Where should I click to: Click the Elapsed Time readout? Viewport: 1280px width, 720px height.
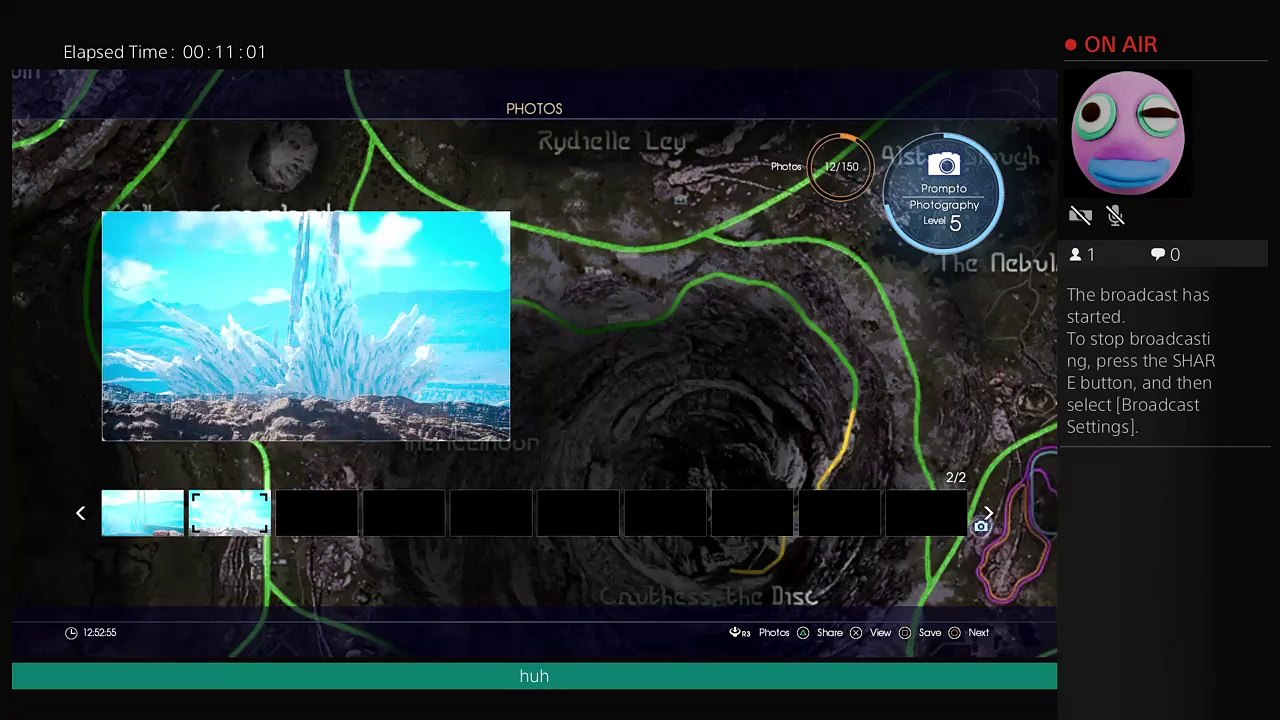point(165,52)
